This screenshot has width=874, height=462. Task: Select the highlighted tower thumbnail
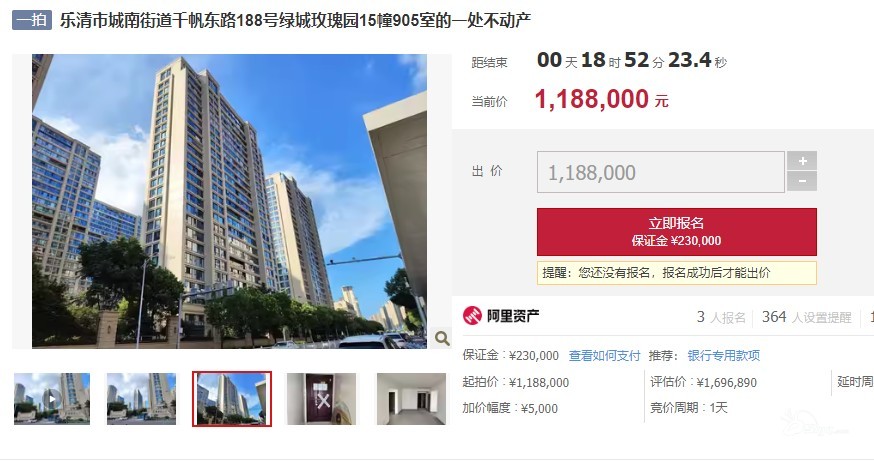[x=232, y=399]
